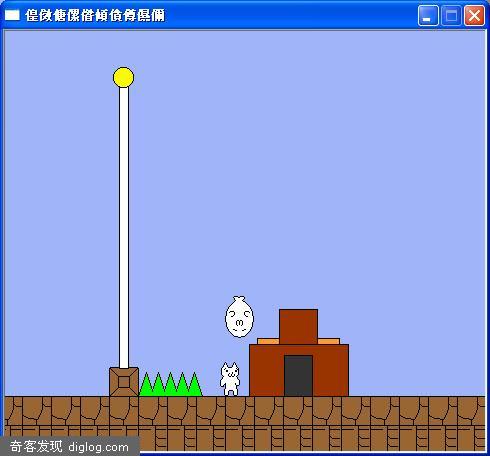Click the castle's upper tower block

[x=298, y=327]
